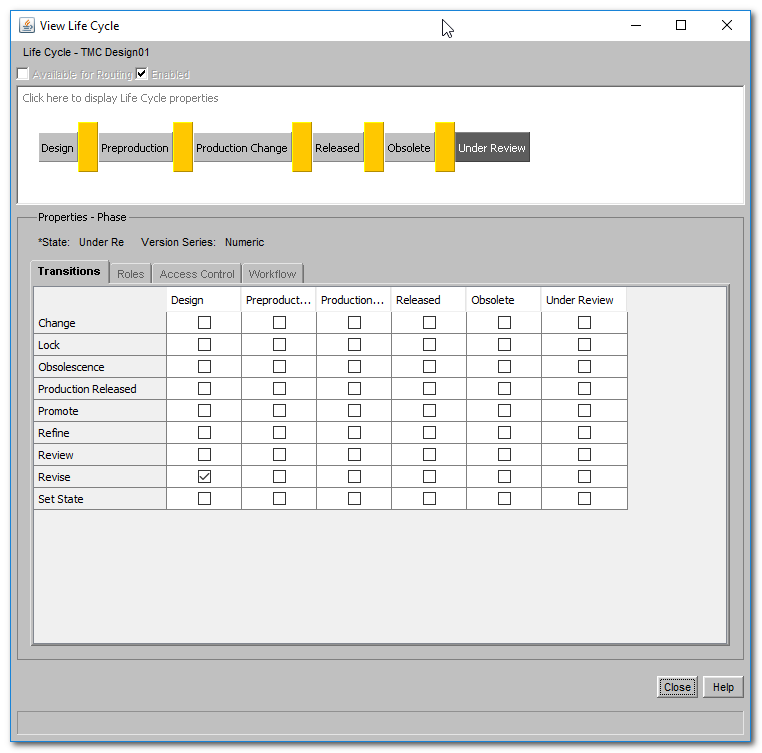Screen dimensions: 762x753
Task: Toggle the Enabled checkbox
Action: click(x=142, y=74)
